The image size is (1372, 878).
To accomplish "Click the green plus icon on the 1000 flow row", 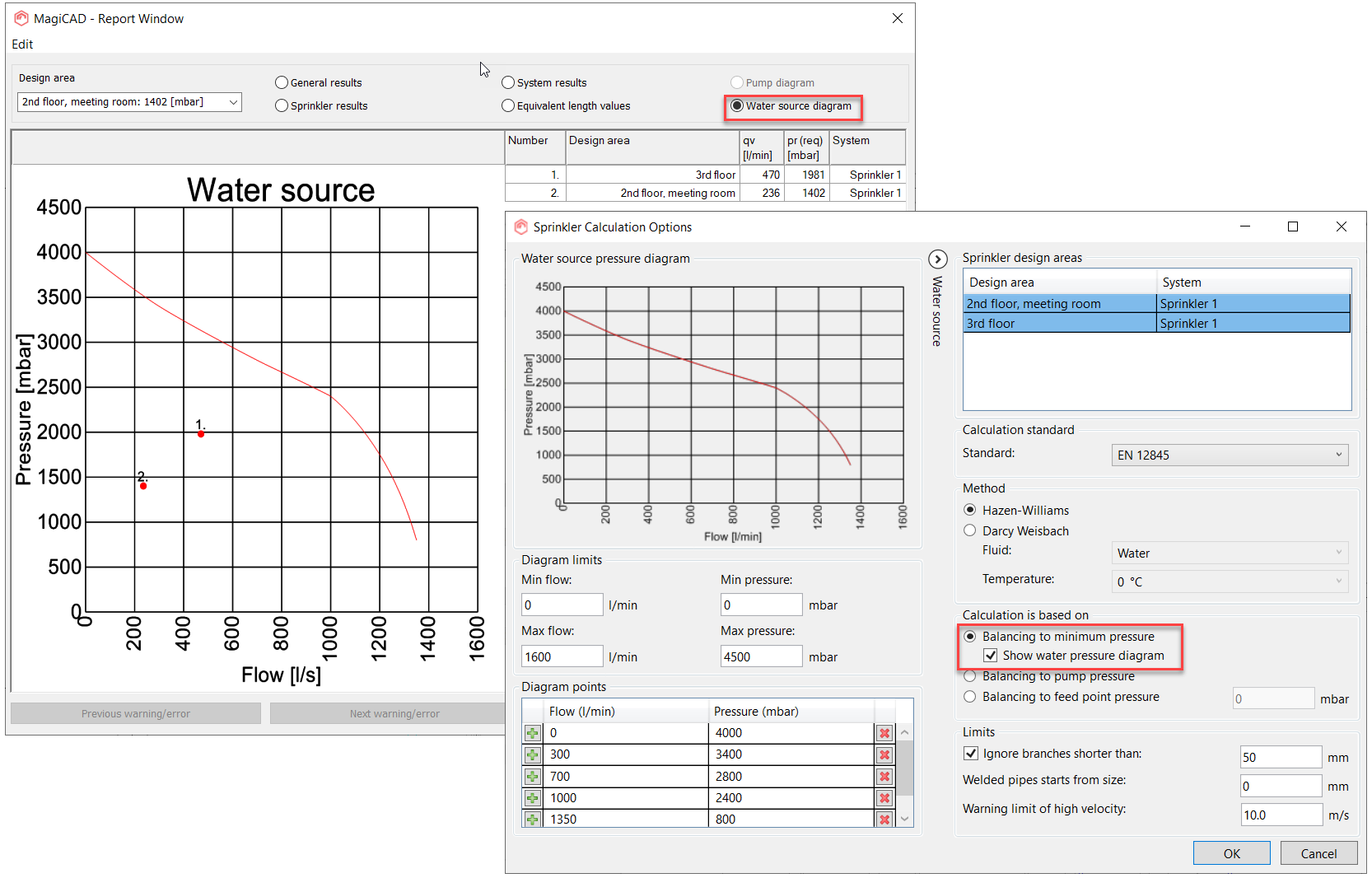I will coord(532,798).
